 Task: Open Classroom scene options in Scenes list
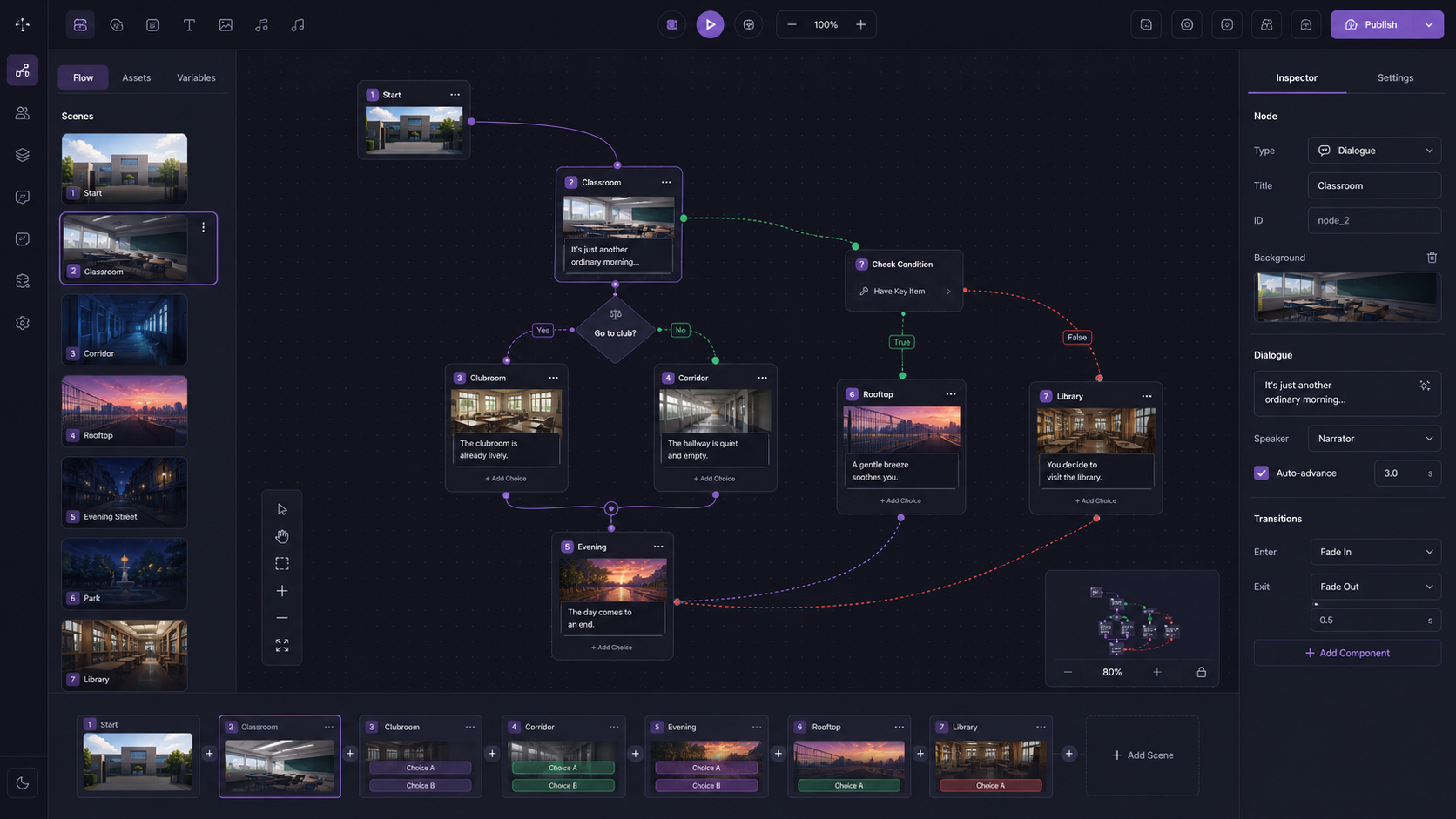(x=204, y=227)
